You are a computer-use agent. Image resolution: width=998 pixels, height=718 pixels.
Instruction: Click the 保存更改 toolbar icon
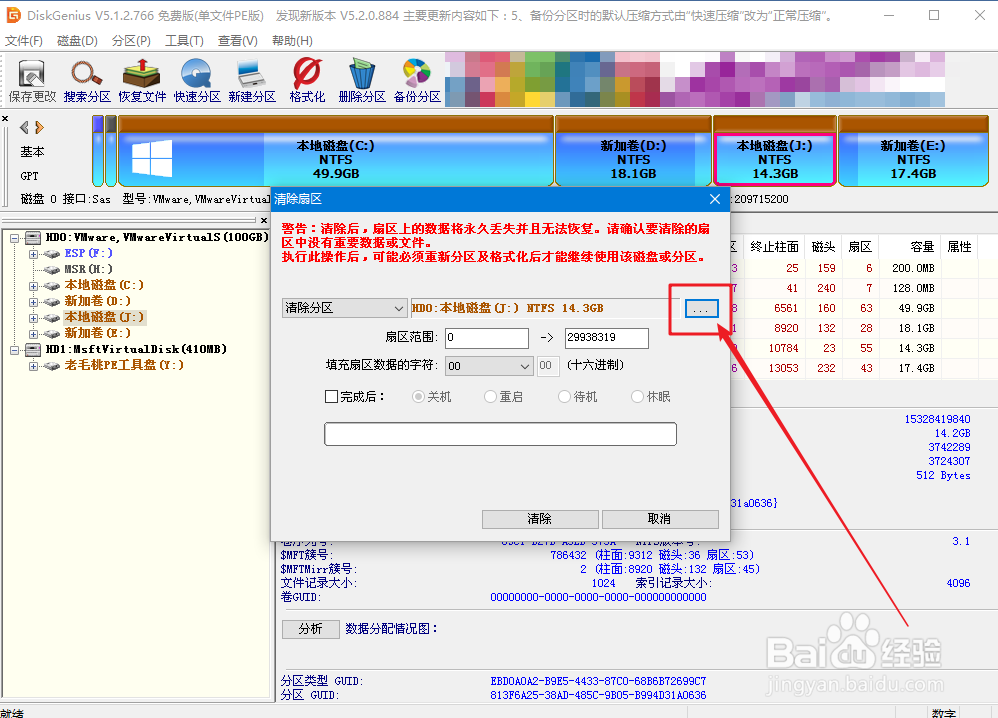pos(31,80)
